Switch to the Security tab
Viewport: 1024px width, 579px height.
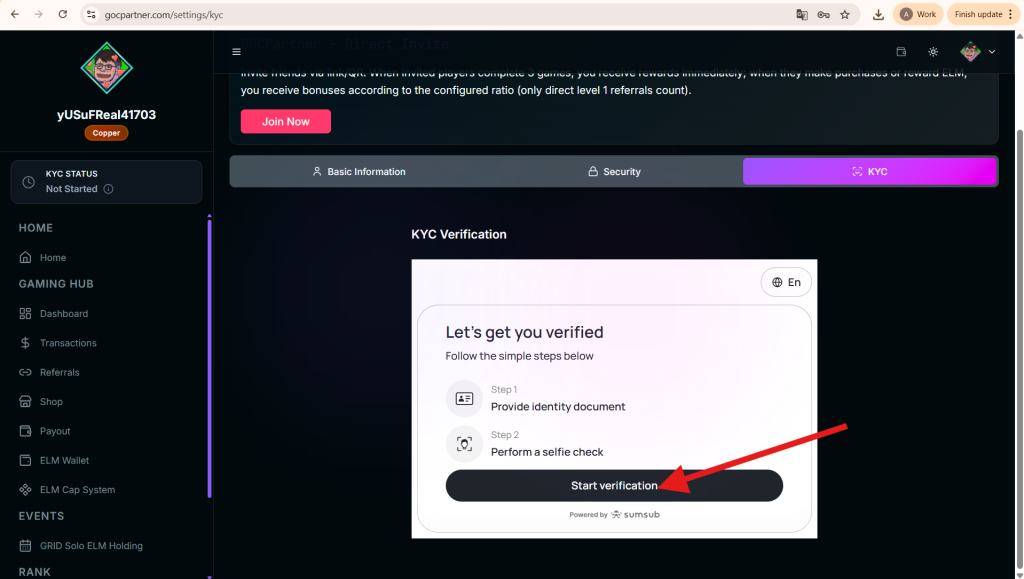pos(614,172)
